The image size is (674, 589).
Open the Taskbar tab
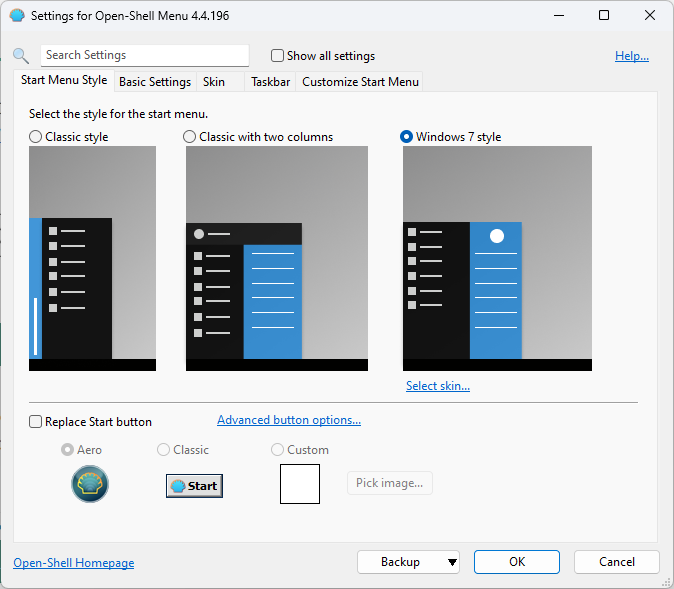click(270, 82)
